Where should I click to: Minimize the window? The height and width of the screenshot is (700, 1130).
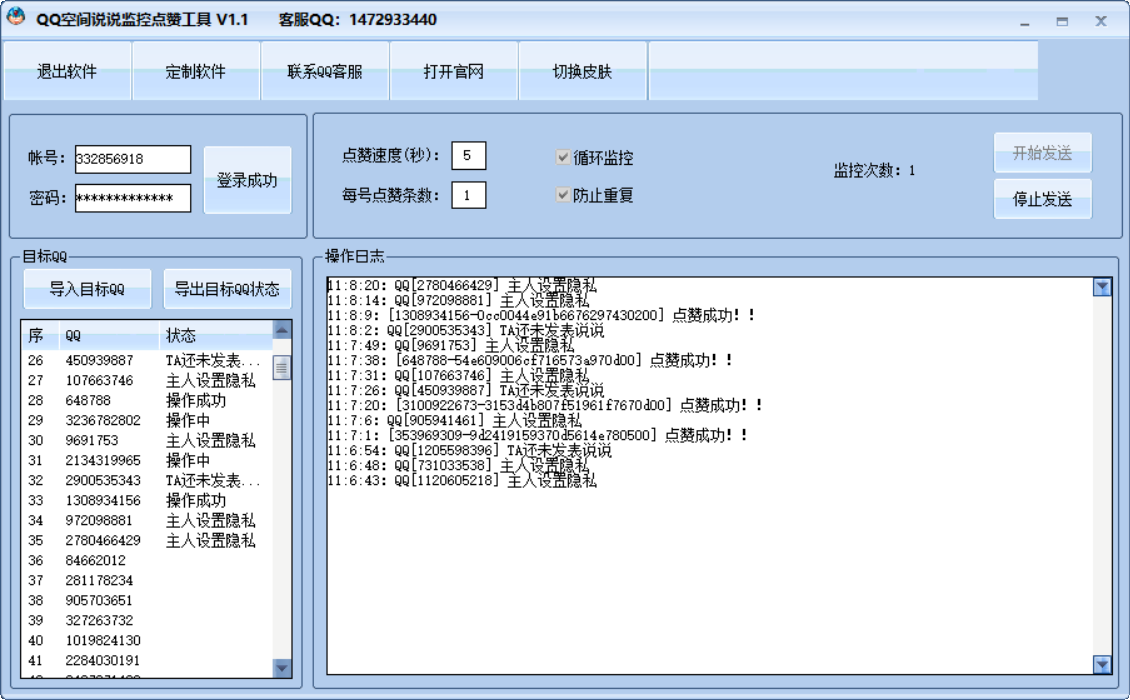(1025, 22)
